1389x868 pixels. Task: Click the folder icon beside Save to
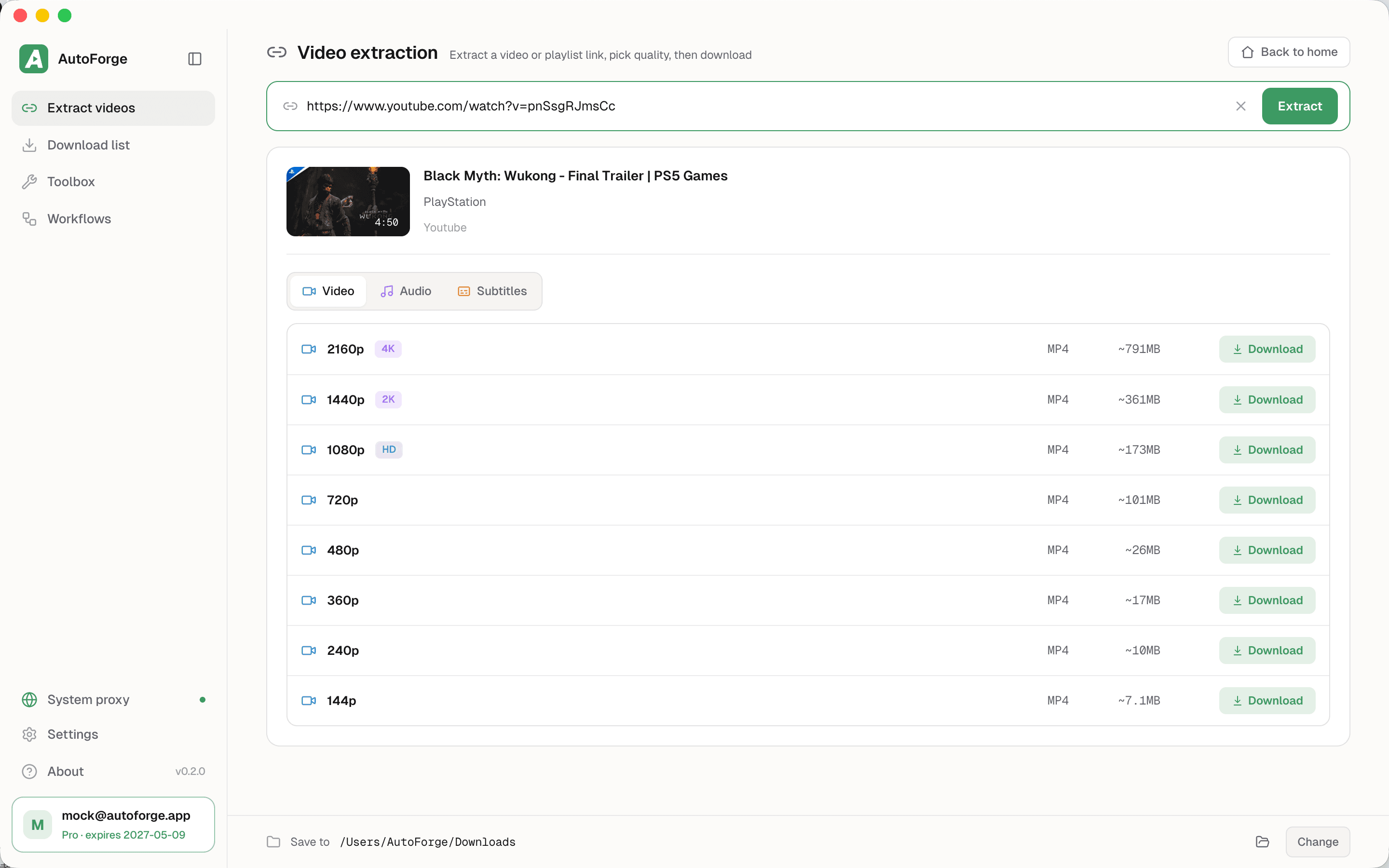pos(273,841)
